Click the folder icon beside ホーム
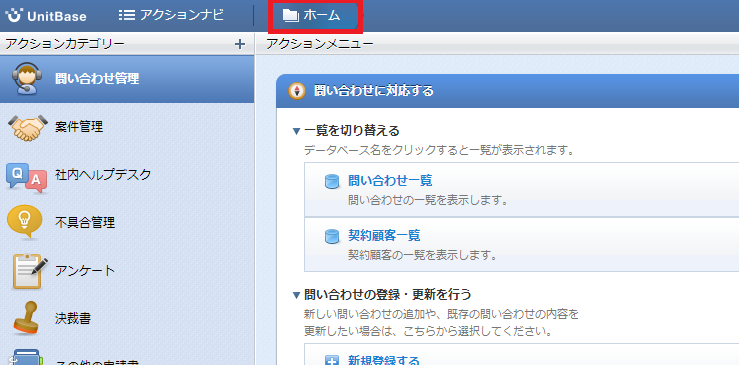The height and width of the screenshot is (365, 739). point(290,16)
